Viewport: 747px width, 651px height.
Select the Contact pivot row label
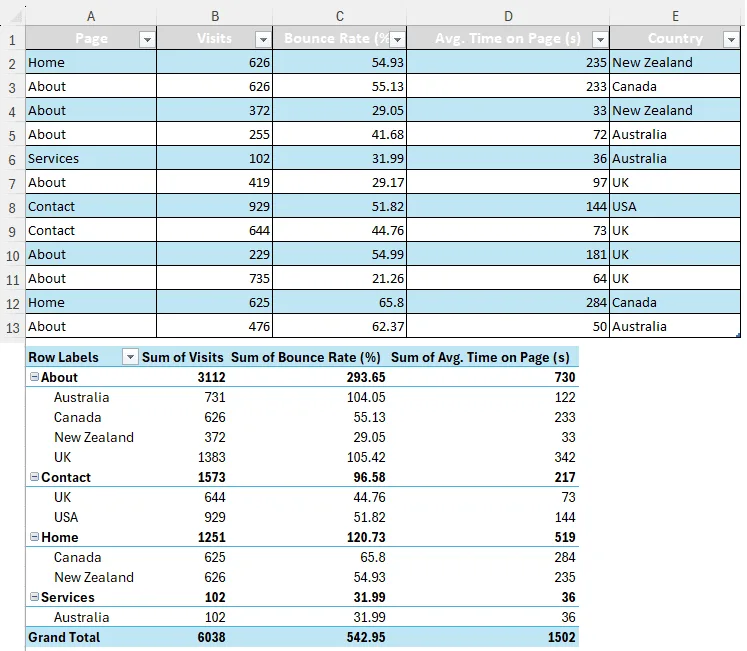(66, 477)
